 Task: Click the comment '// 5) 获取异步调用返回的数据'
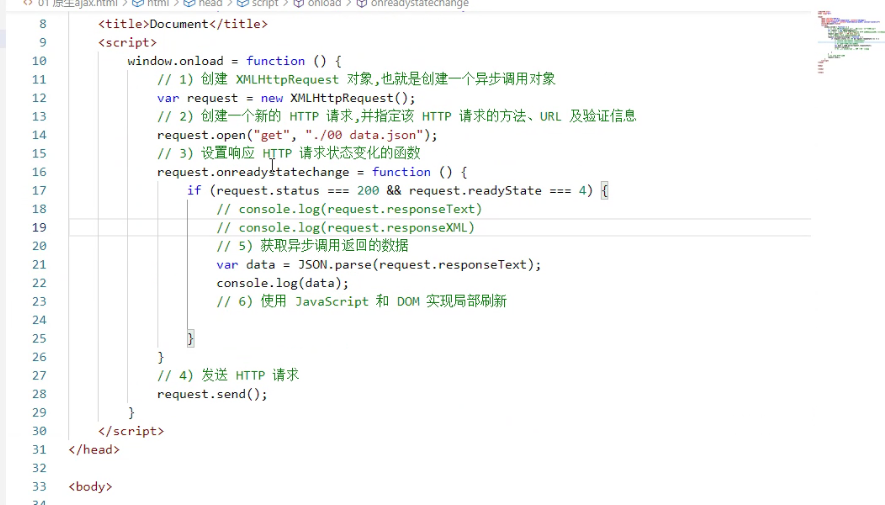(x=312, y=245)
